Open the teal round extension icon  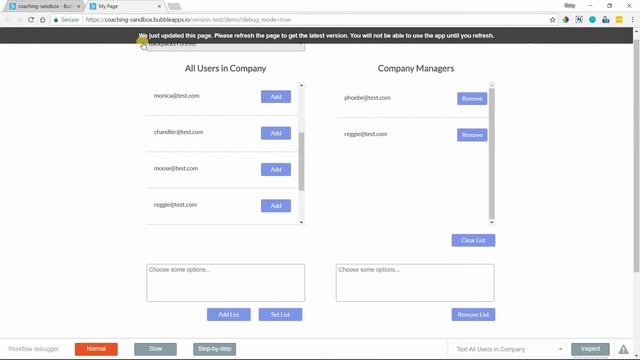coord(592,20)
